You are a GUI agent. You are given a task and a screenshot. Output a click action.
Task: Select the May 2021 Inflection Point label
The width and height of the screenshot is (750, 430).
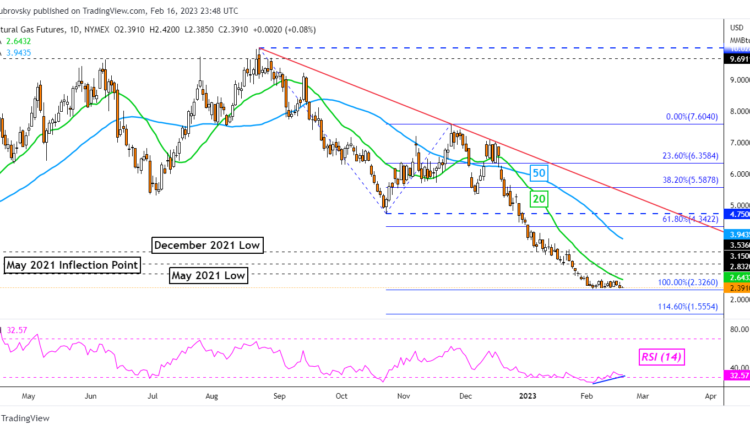[x=72, y=265]
